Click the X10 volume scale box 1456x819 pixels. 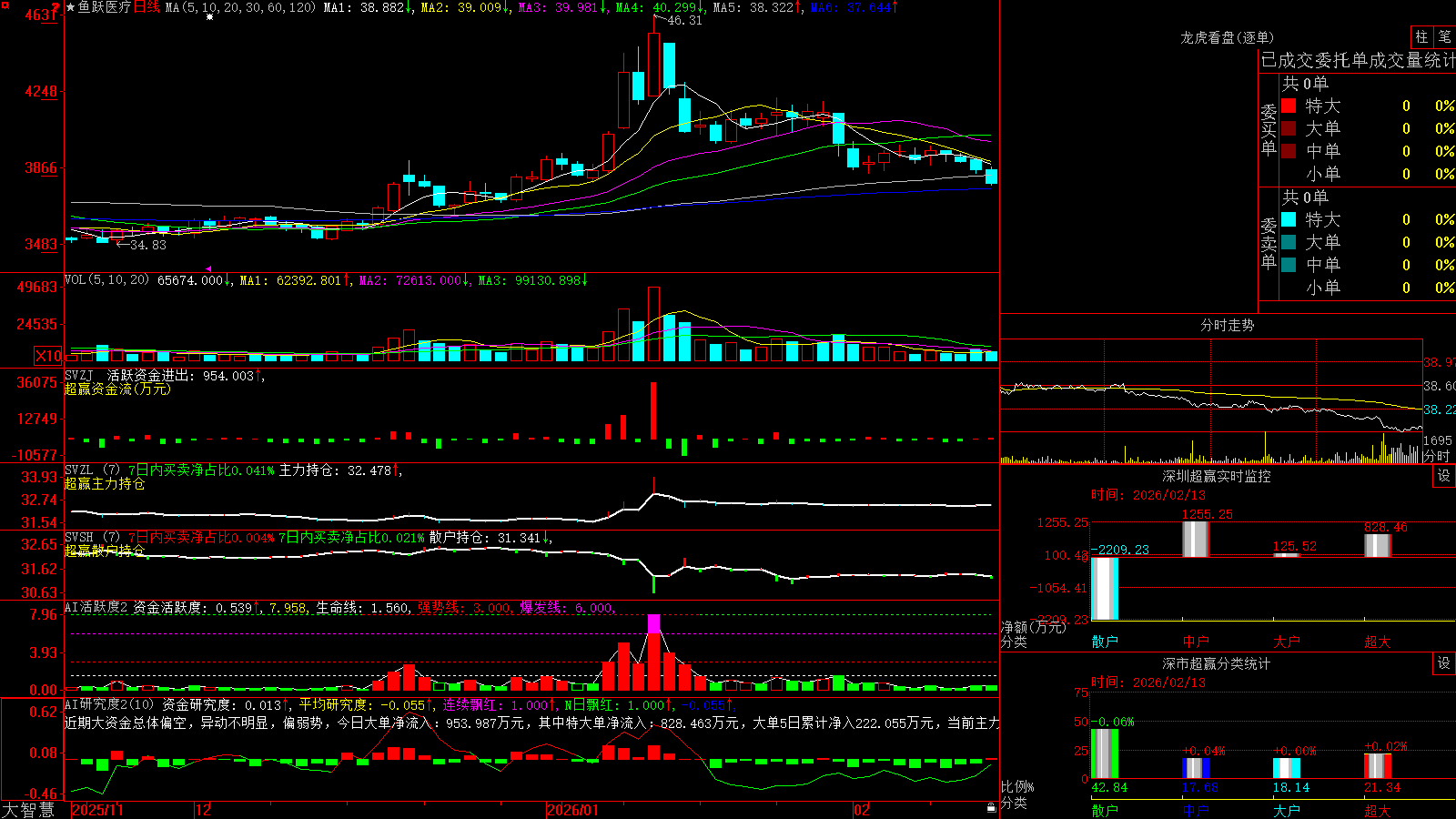pos(48,356)
